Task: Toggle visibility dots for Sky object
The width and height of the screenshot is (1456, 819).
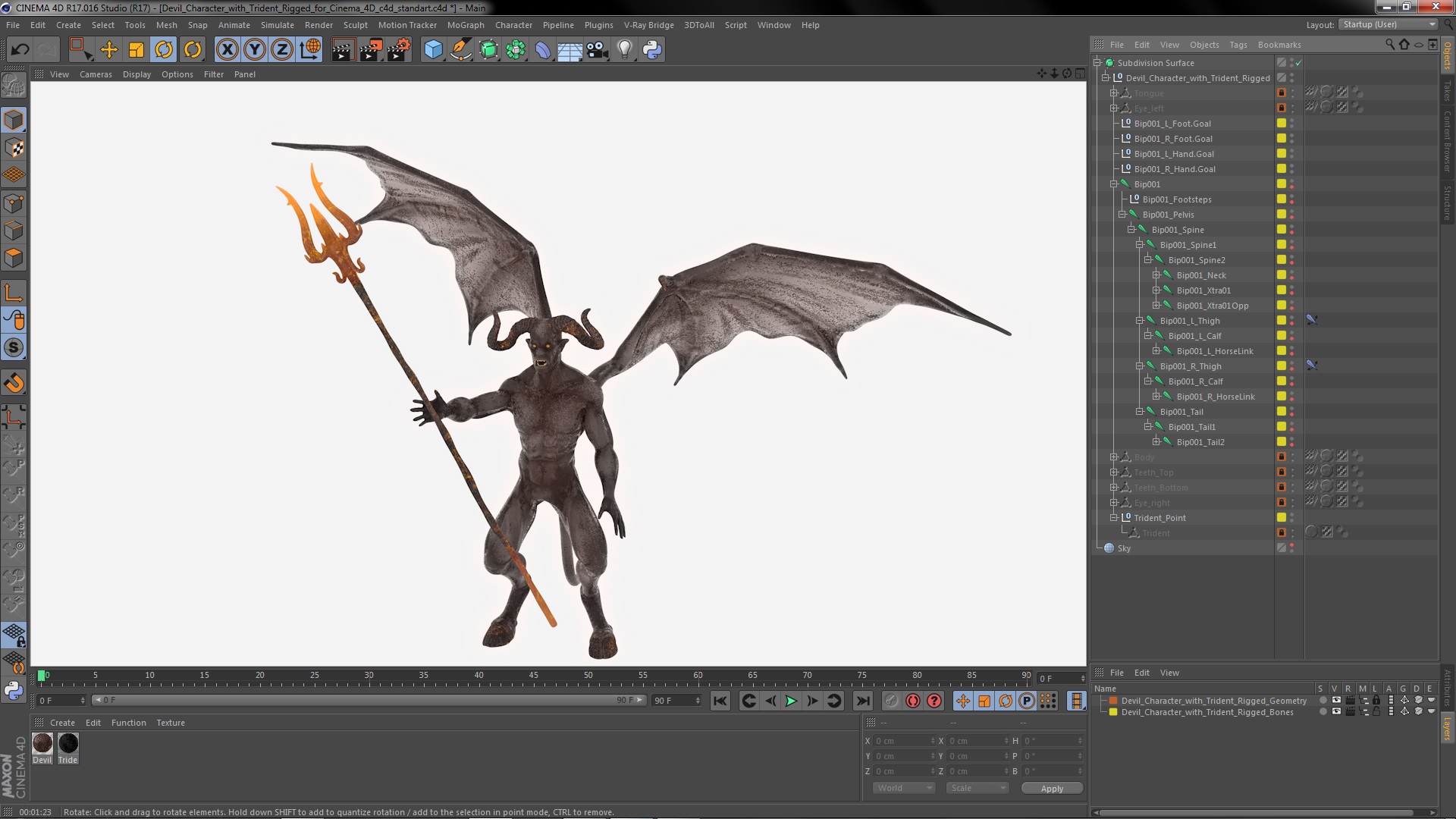Action: point(1292,548)
